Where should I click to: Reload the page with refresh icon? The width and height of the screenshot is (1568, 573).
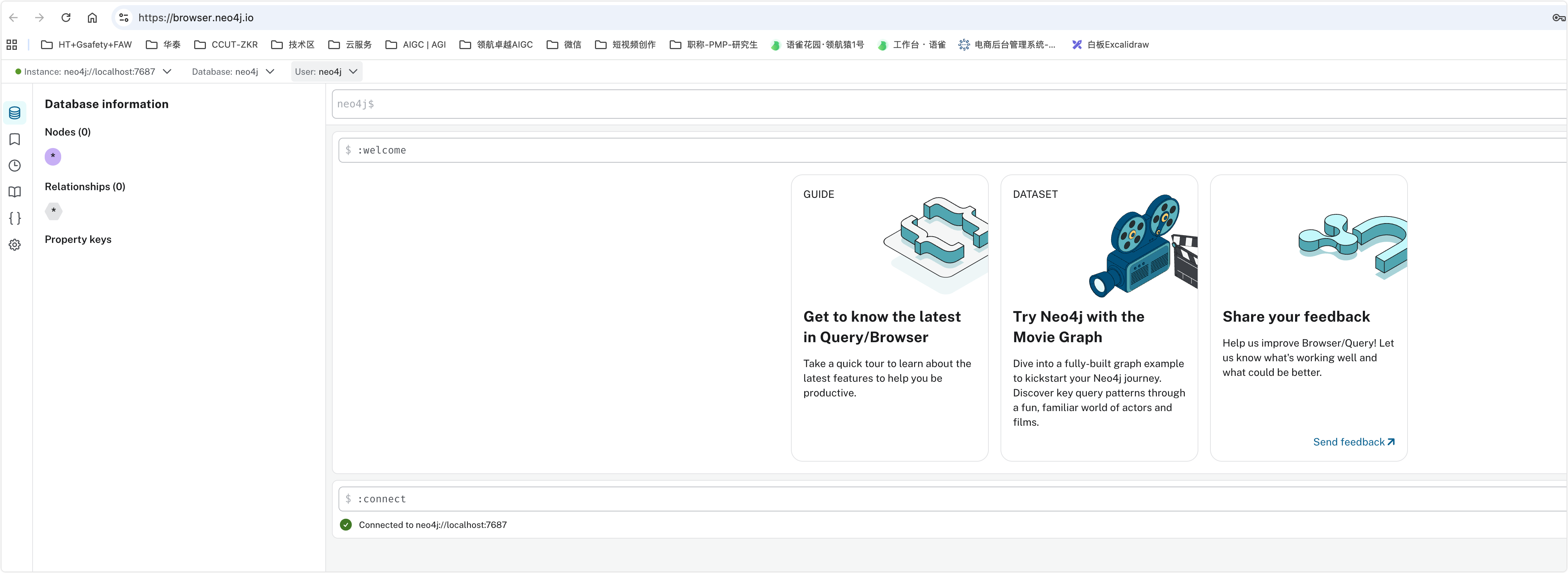tap(66, 18)
